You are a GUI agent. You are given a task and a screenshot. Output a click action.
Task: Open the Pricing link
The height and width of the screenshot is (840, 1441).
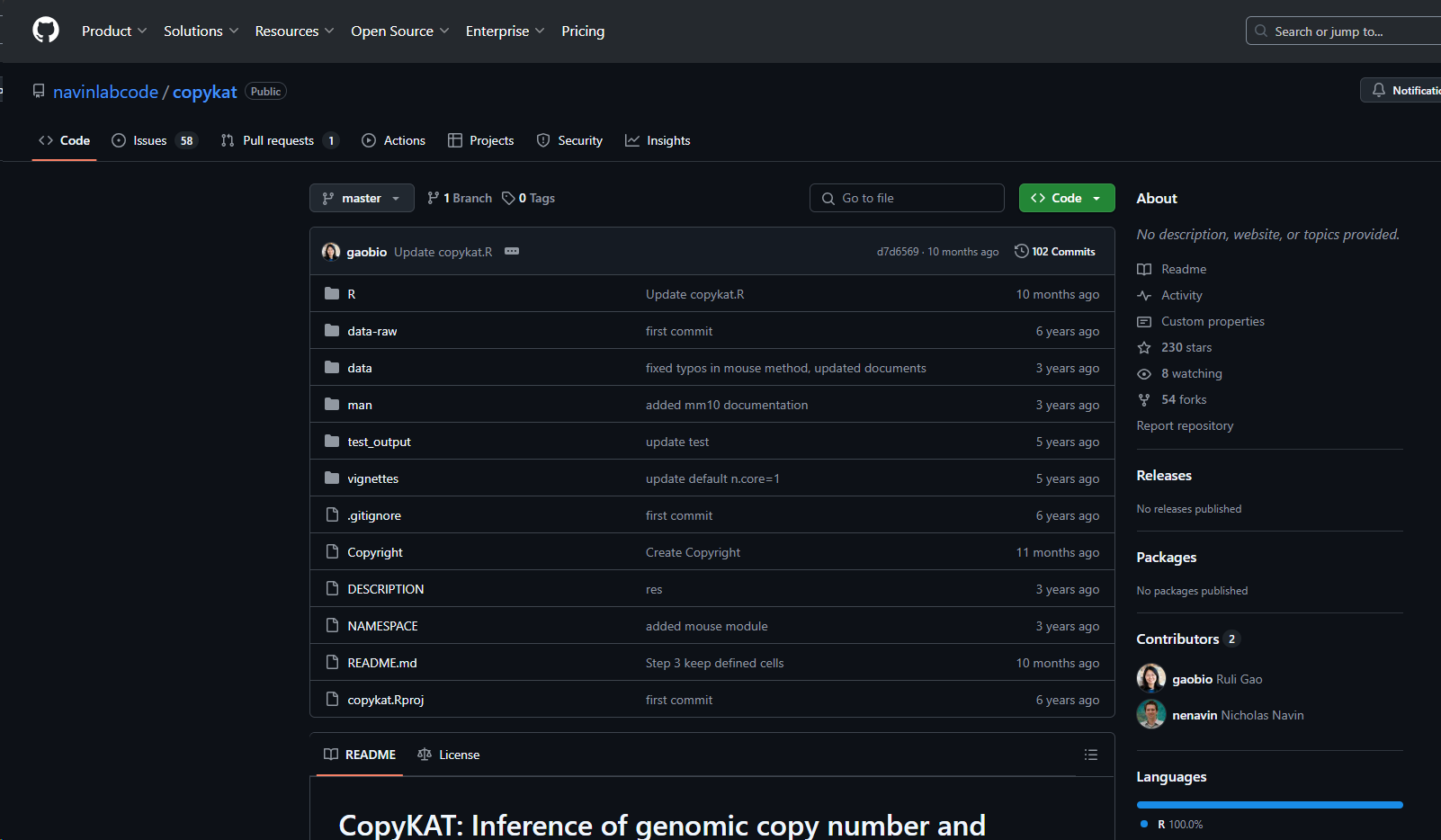point(583,31)
